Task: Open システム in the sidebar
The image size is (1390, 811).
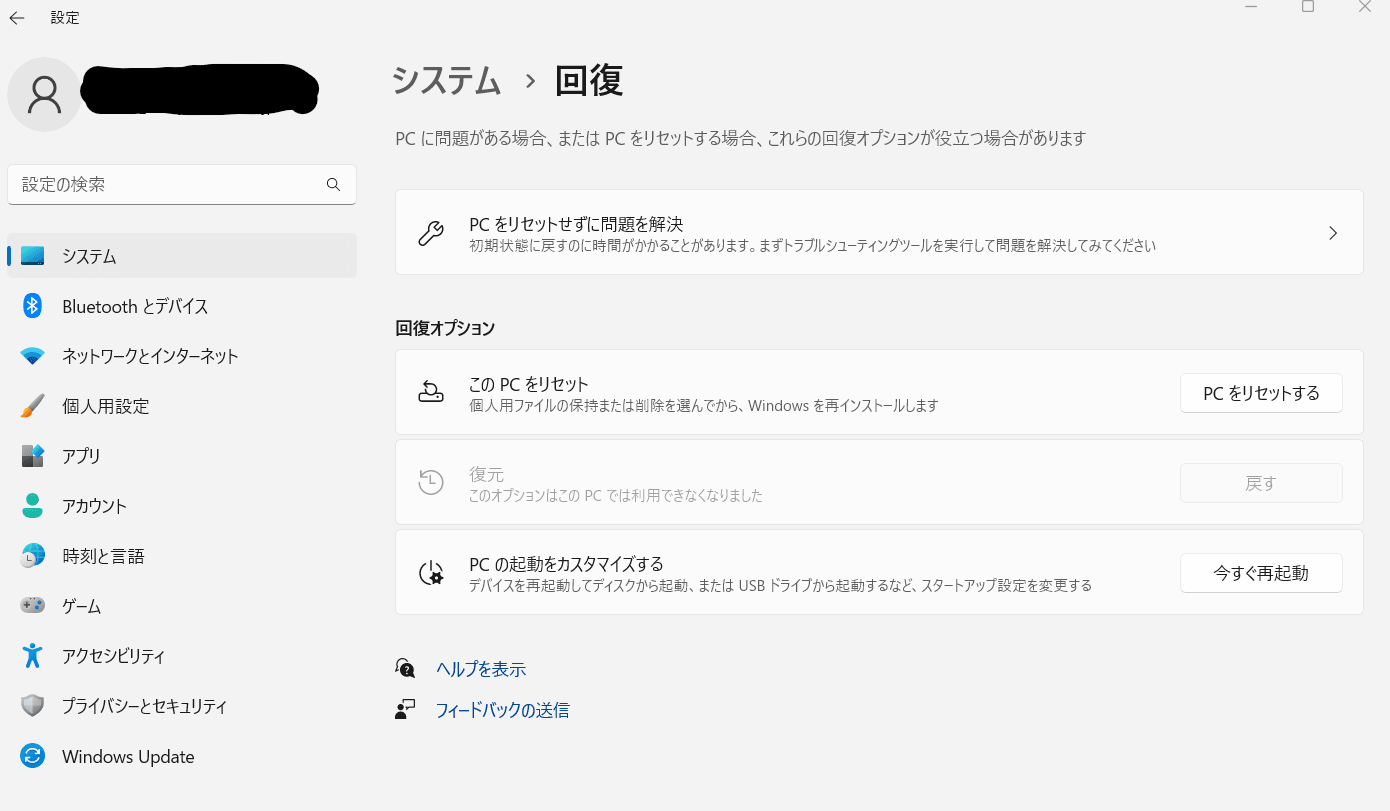Action: (90, 256)
